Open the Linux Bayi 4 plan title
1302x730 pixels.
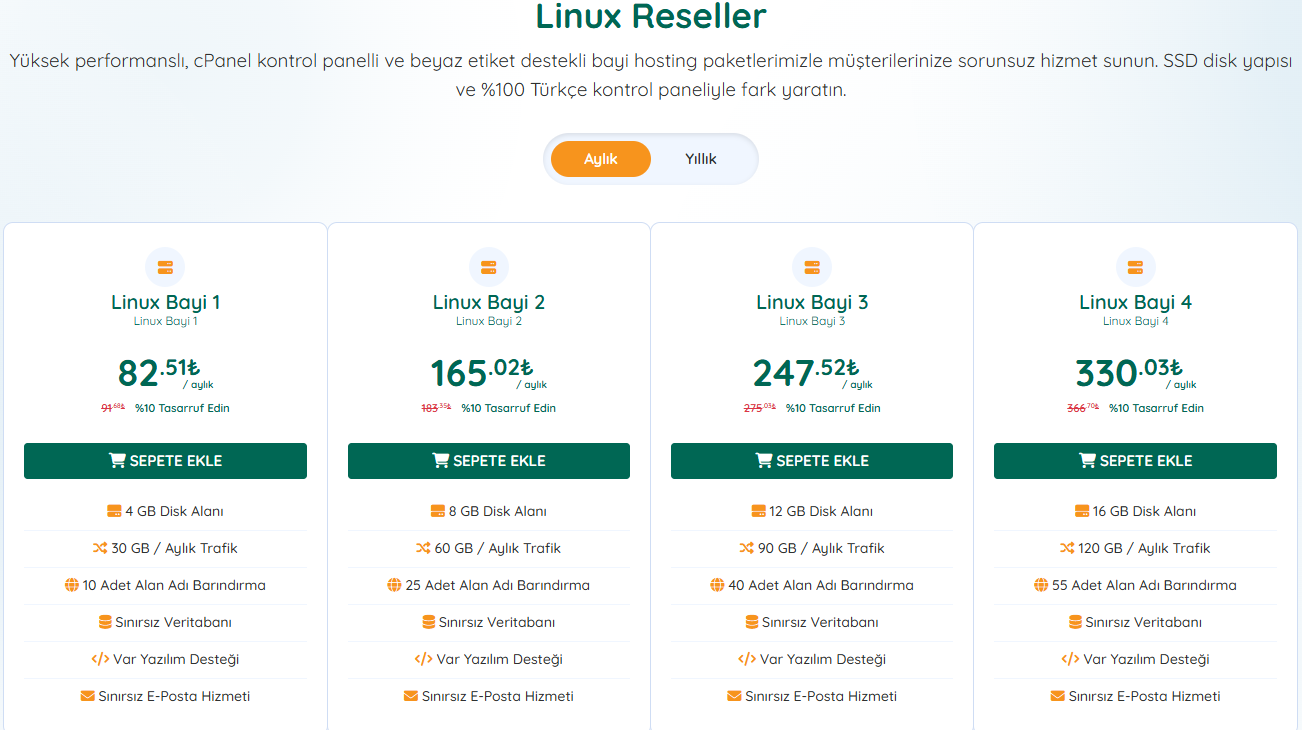tap(1135, 302)
